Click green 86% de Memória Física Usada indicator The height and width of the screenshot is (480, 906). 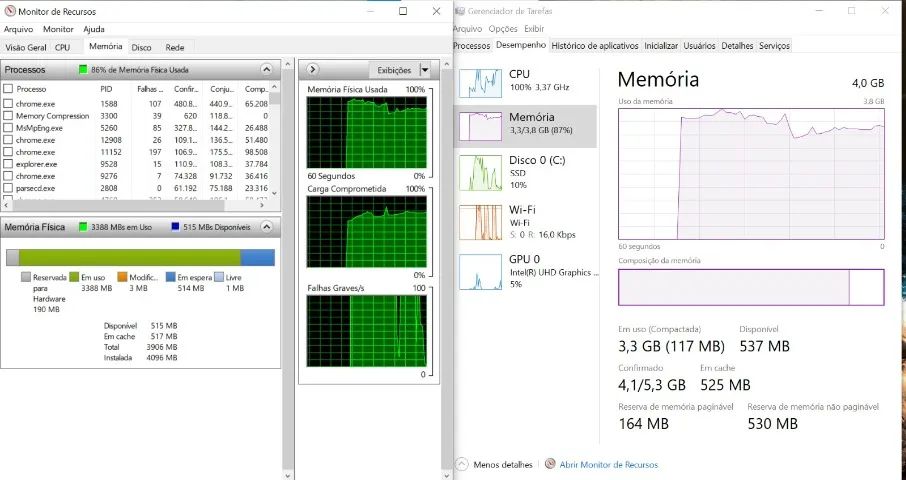pos(83,70)
